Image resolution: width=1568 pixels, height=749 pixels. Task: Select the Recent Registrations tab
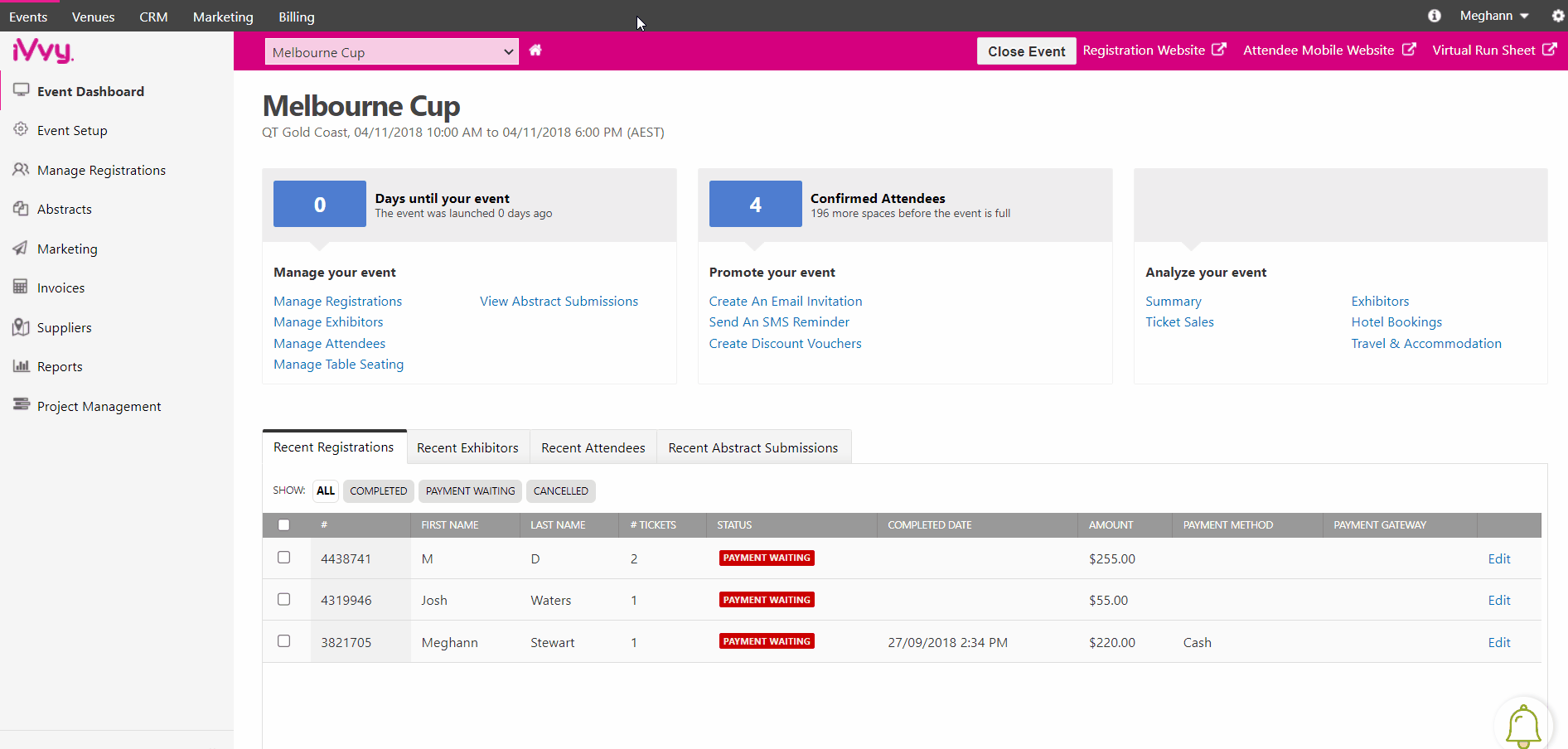point(334,447)
